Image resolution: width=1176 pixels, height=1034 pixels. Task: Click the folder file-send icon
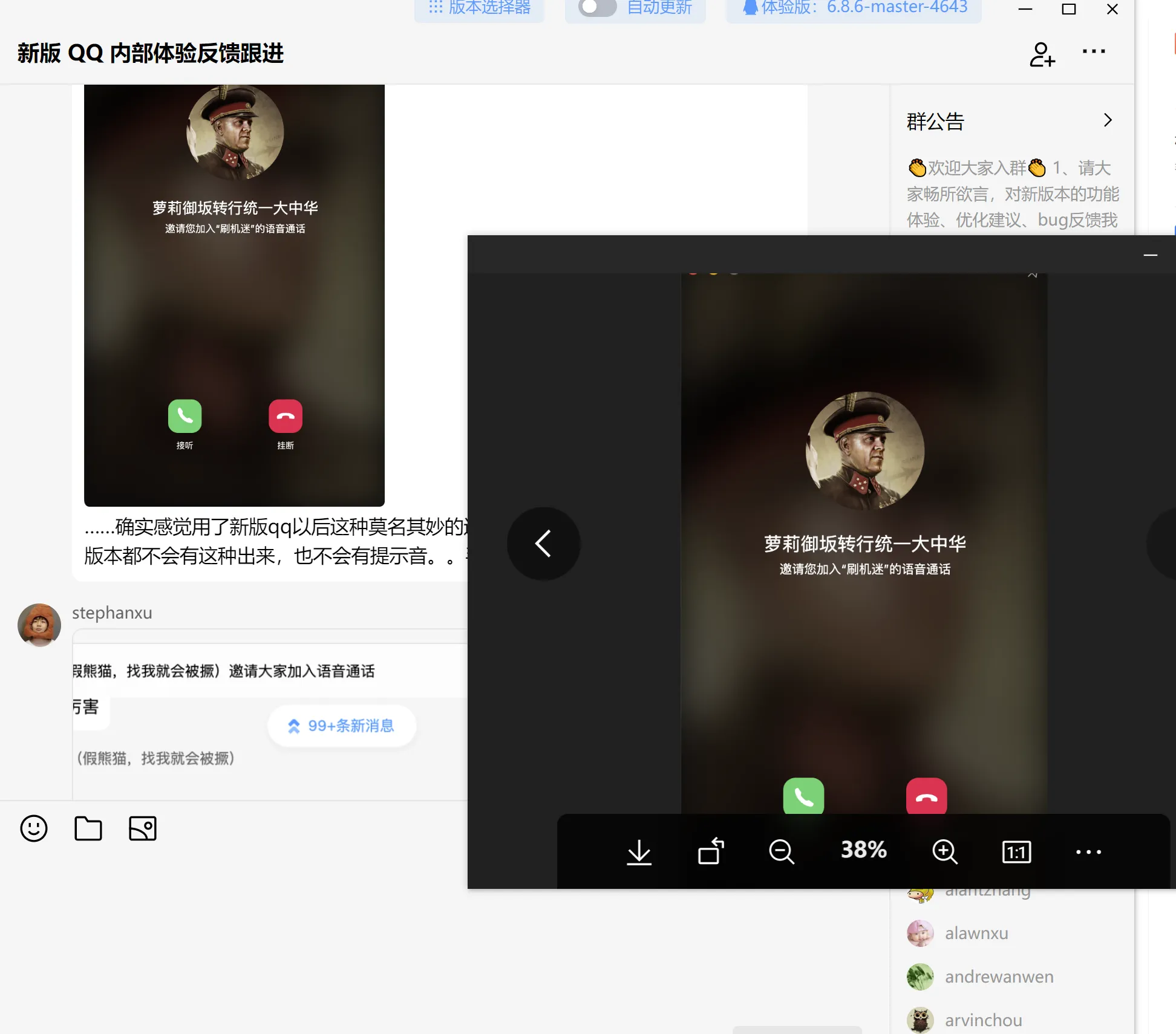point(88,828)
